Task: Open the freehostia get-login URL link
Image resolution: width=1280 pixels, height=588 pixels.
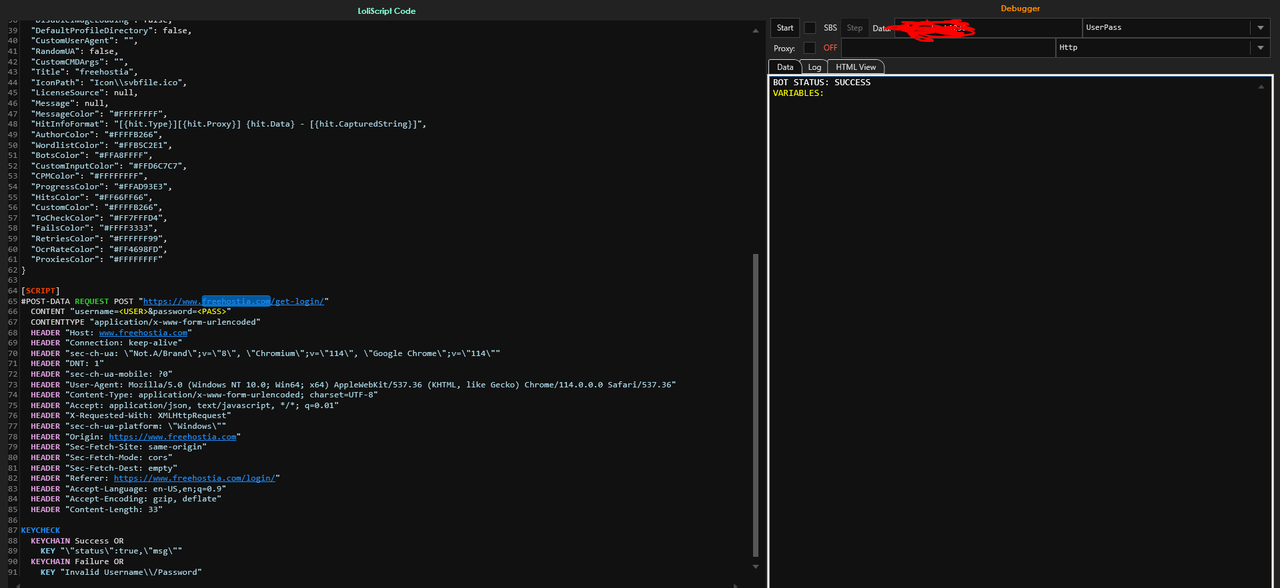Action: coord(233,301)
